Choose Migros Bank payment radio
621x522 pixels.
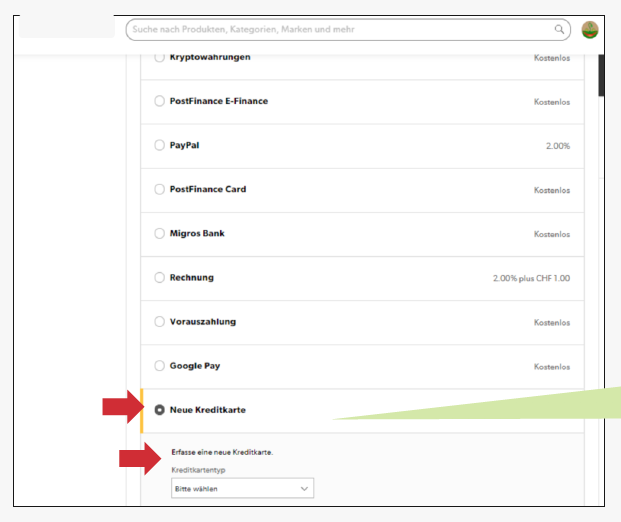(159, 233)
